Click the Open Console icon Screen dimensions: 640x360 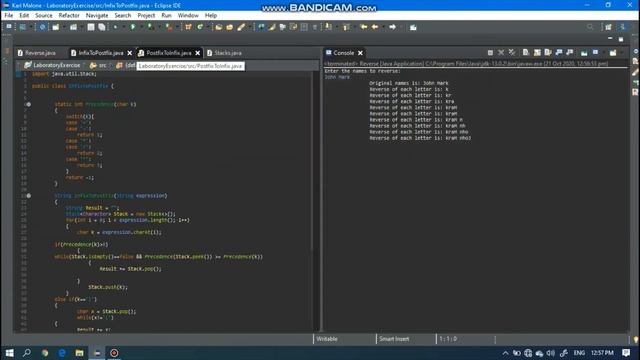pyautogui.click(x=613, y=53)
